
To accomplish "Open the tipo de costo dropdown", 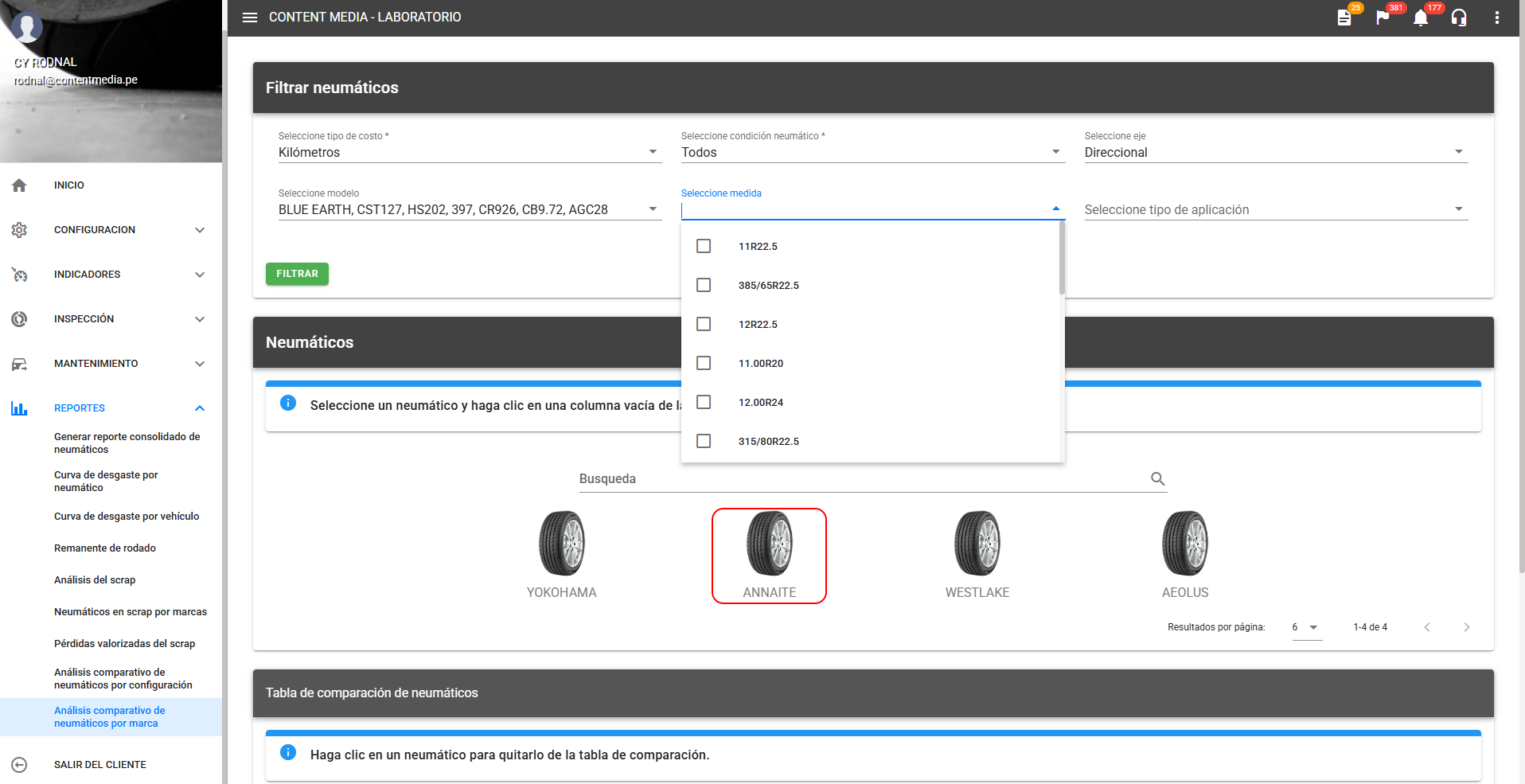I will pos(469,152).
